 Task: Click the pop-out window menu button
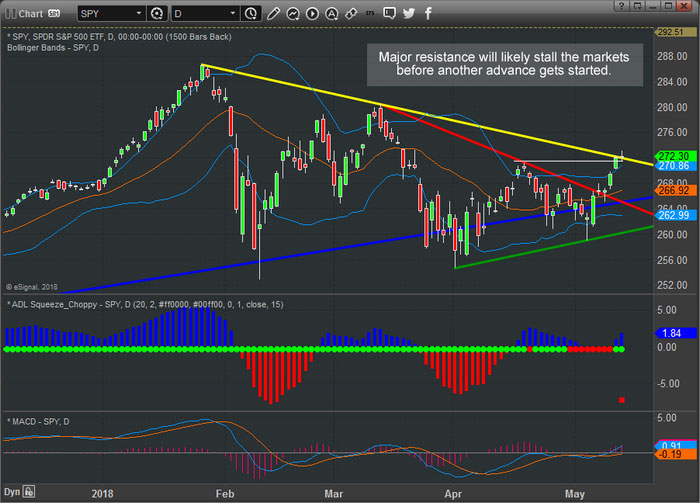[x=638, y=5]
